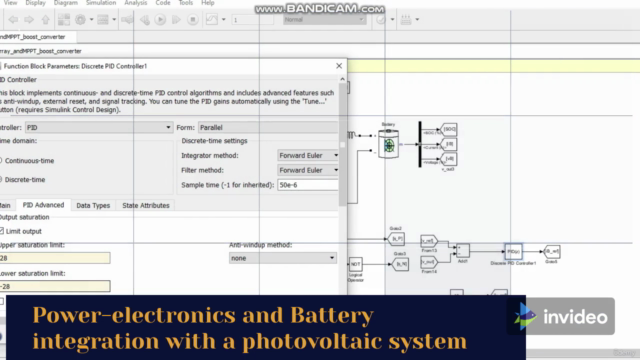Click the Sample time input field
Screen dimensions: 640x360
tap(308, 185)
